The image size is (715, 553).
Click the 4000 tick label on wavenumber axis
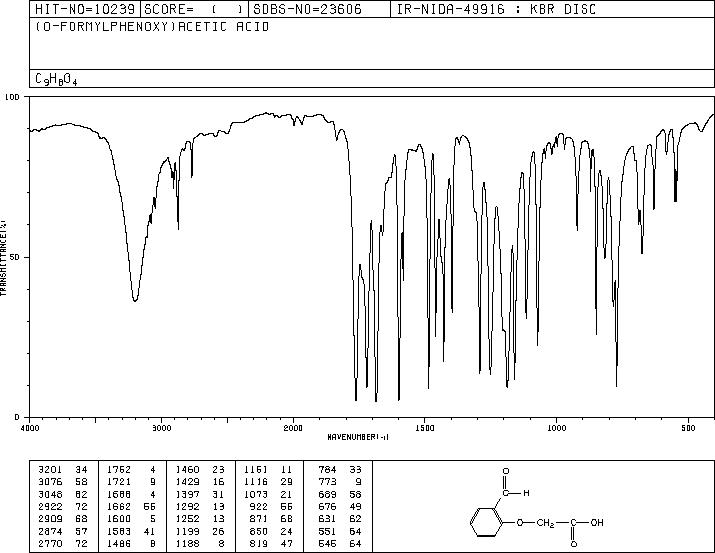click(30, 428)
